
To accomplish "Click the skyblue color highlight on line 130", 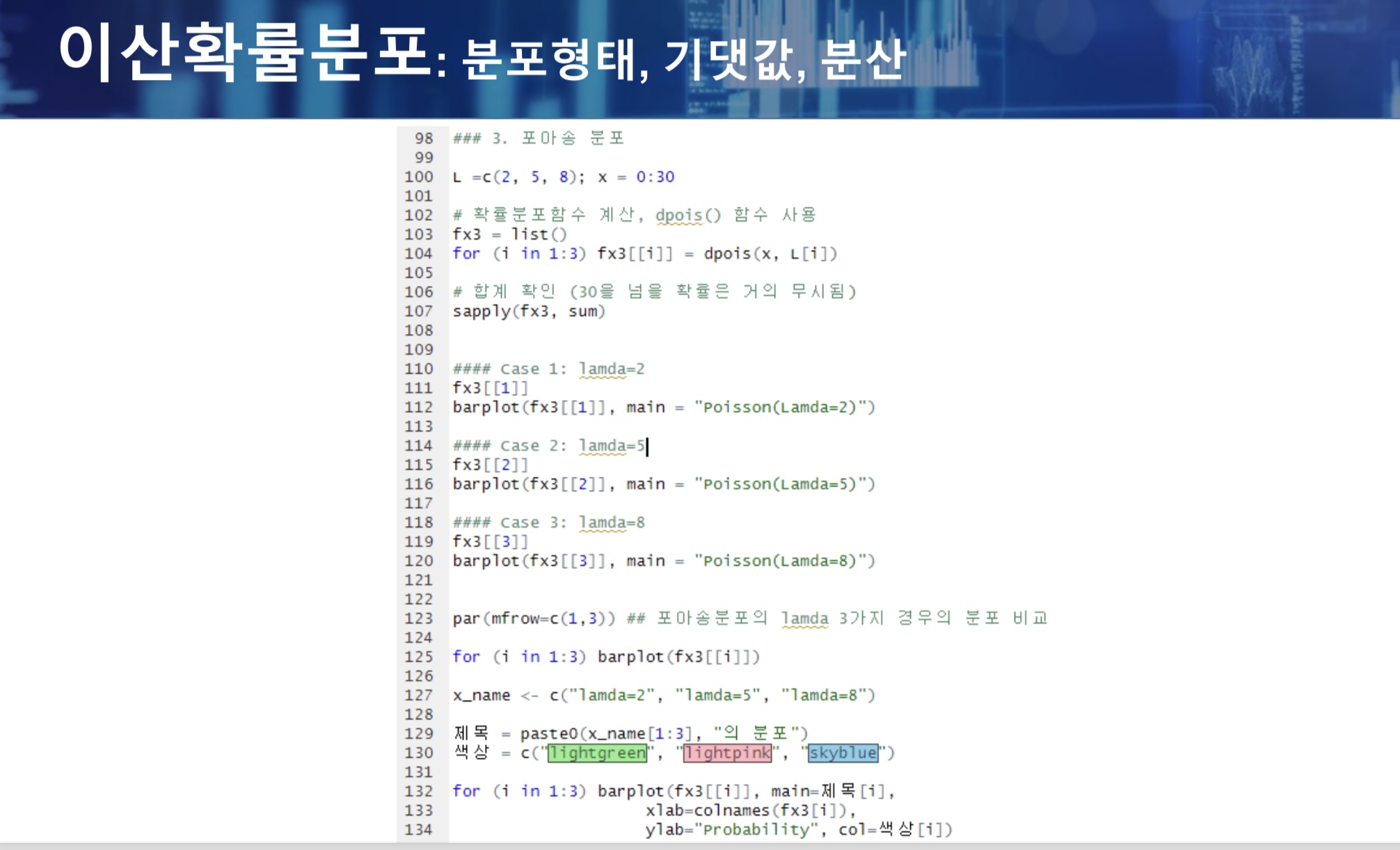I will click(843, 753).
